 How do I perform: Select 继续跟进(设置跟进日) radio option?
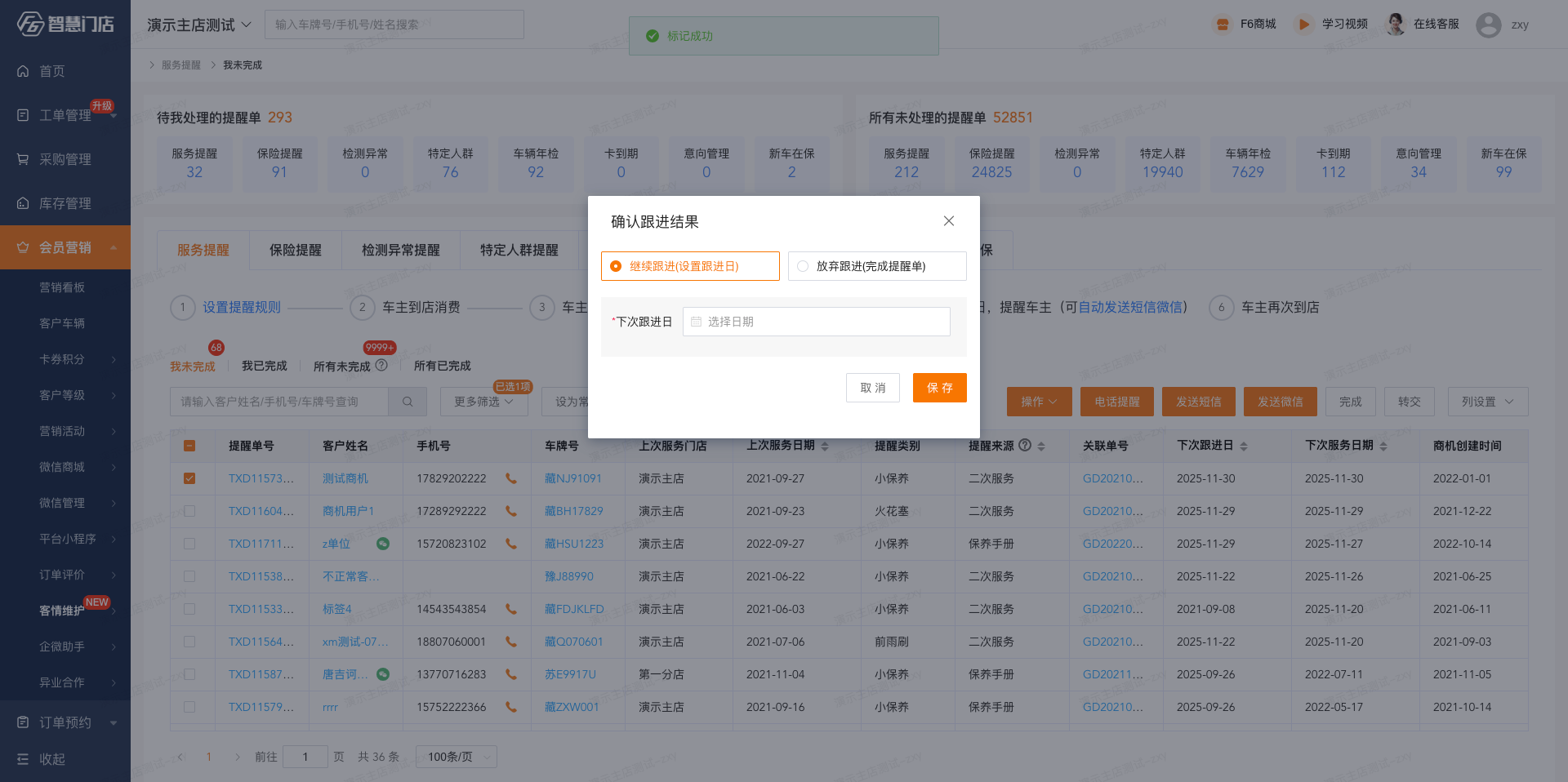(616, 266)
